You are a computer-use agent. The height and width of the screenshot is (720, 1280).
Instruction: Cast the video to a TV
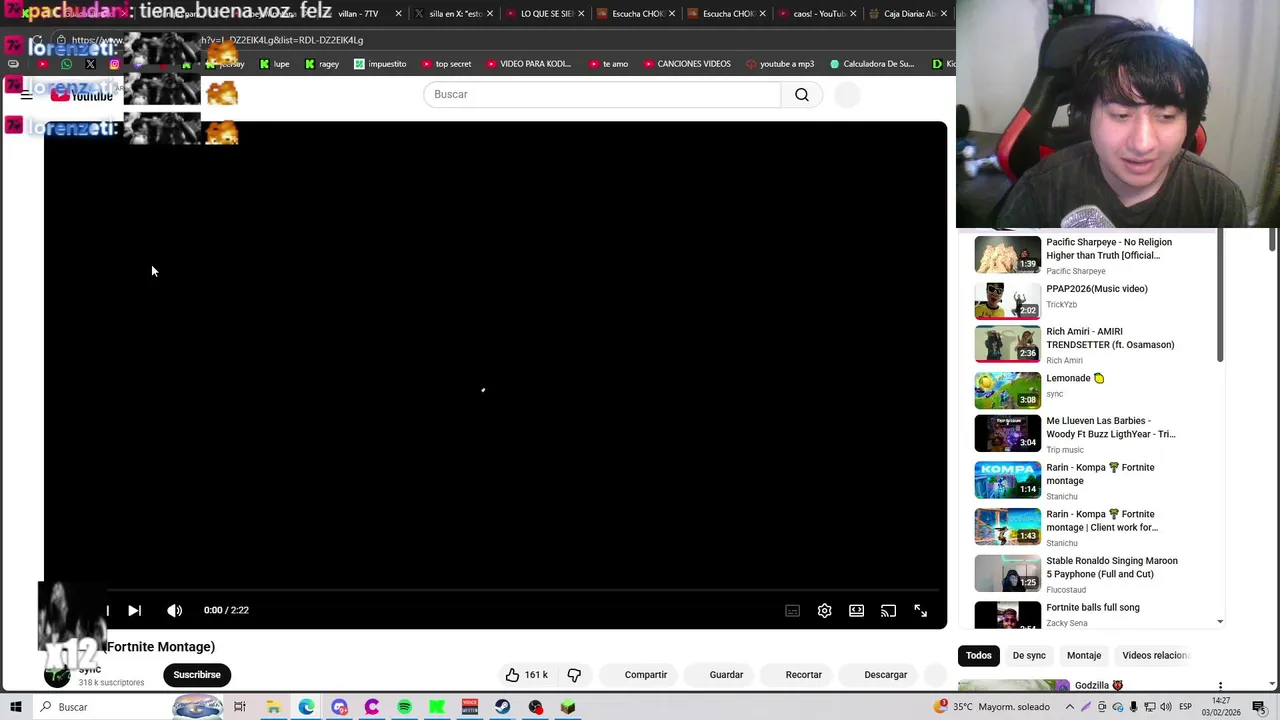tap(888, 611)
